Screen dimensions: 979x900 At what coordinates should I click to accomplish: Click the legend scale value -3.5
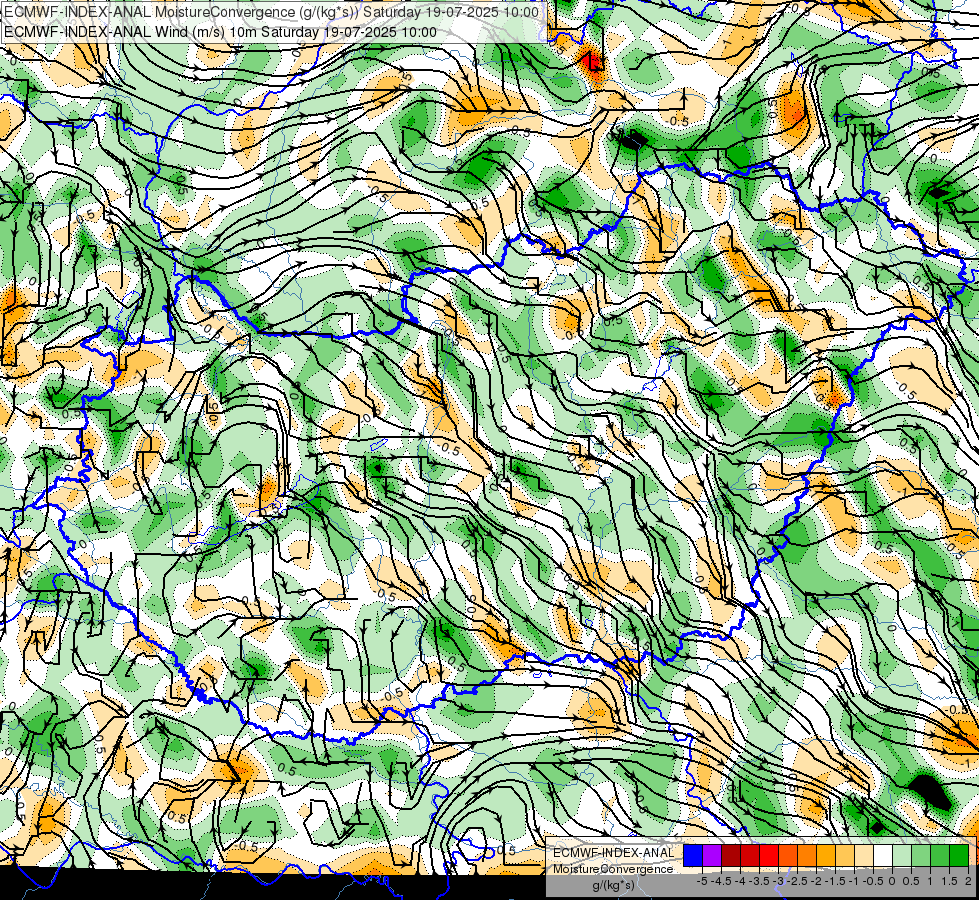(x=759, y=881)
